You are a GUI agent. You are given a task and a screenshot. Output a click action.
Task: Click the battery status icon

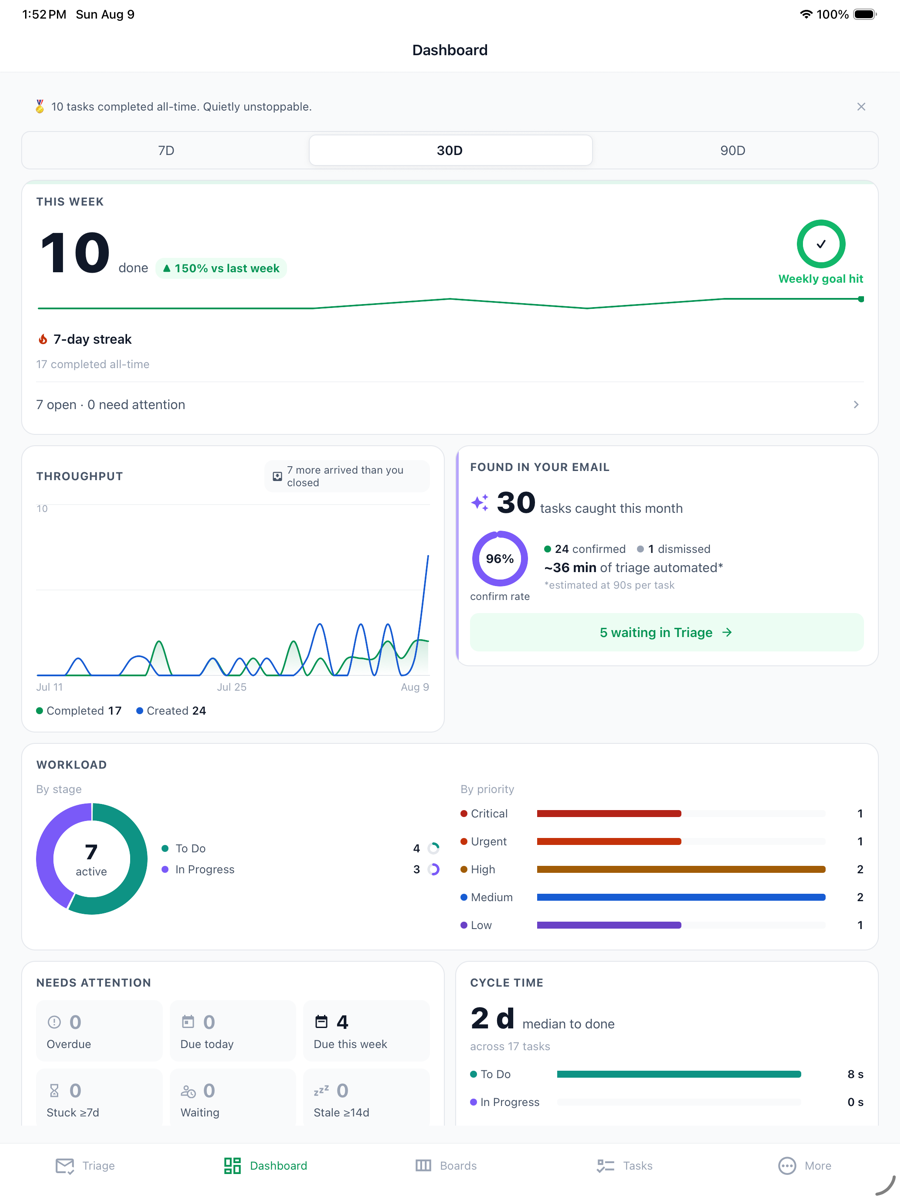865,15
